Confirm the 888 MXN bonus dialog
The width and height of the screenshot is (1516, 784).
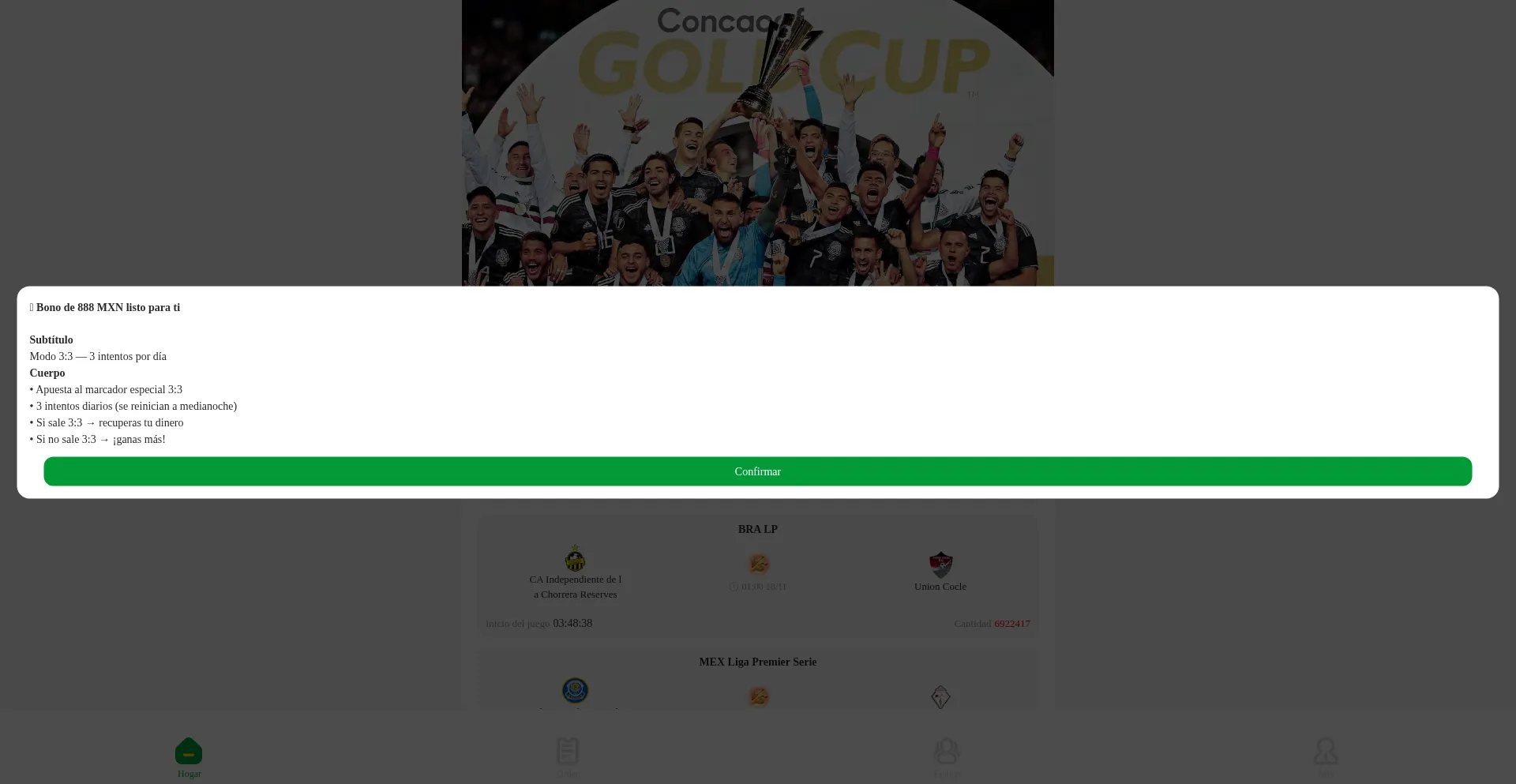(757, 471)
